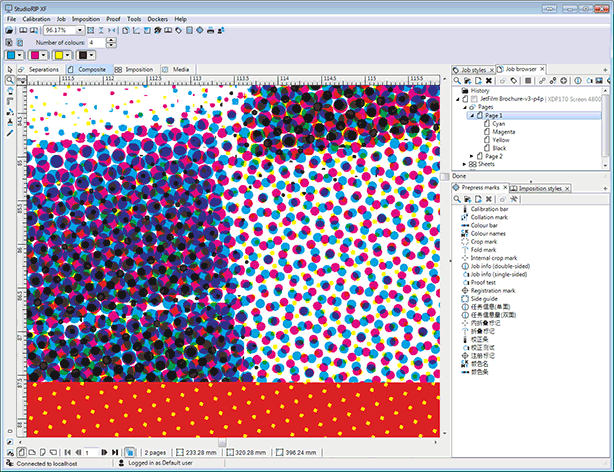Collapse JetFilm Brochure job node
This screenshot has height=472, width=614.
(x=458, y=99)
